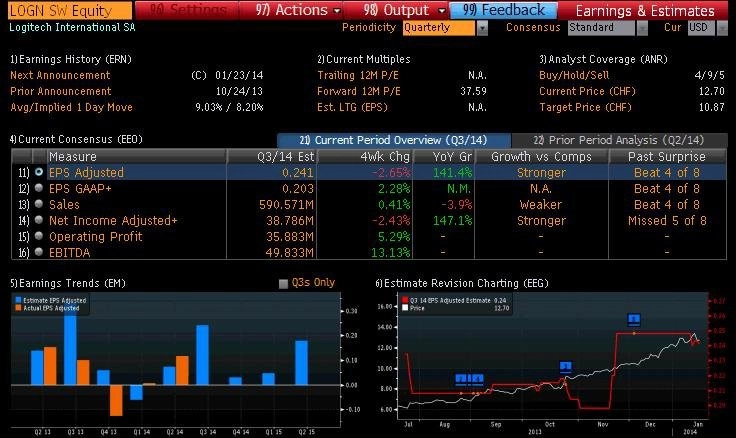Screen dimensions: 736x438
Task: Select the EPS GAAP+ radio button
Action: (39, 188)
